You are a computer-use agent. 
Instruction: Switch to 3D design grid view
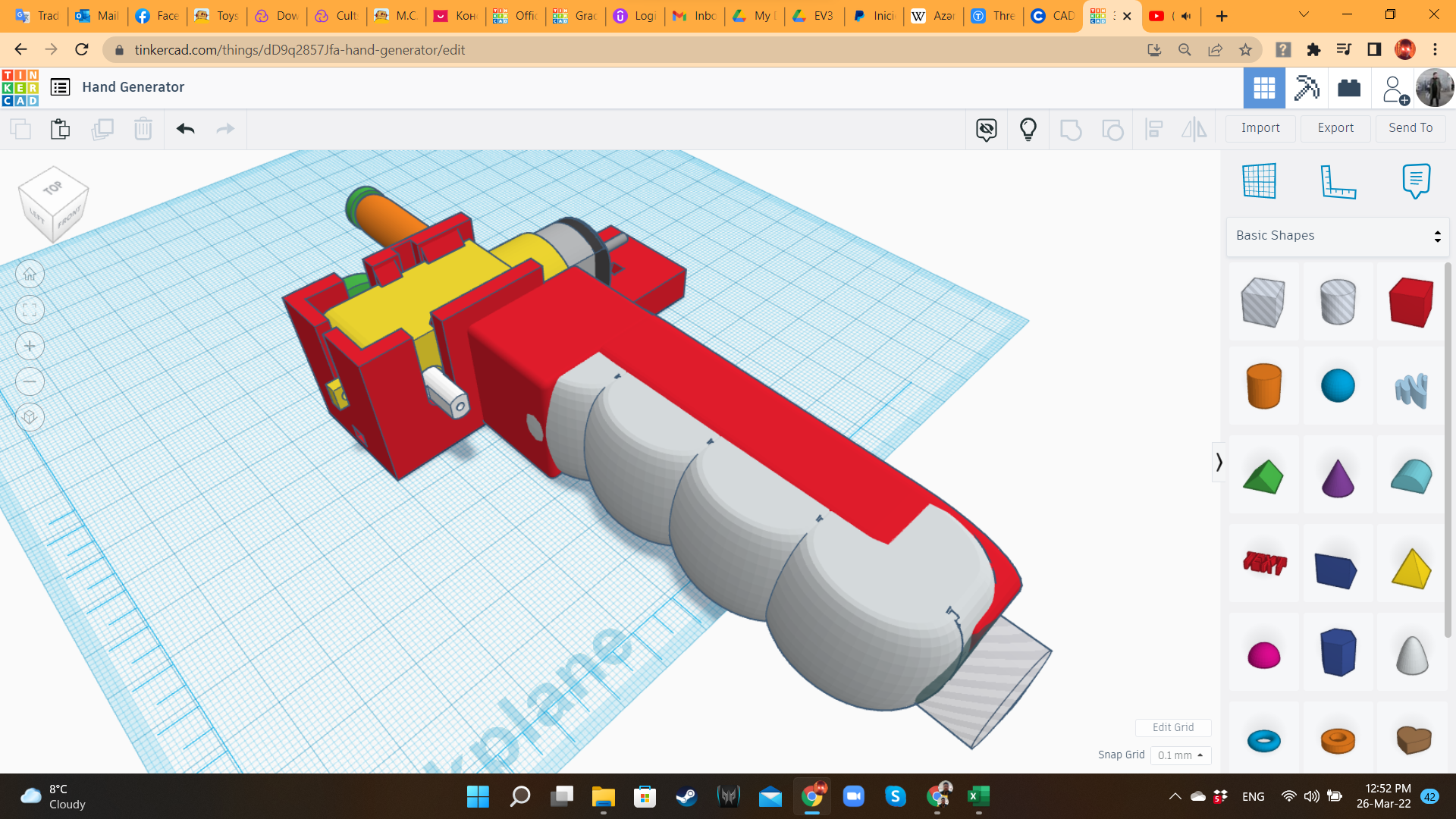pyautogui.click(x=1264, y=88)
